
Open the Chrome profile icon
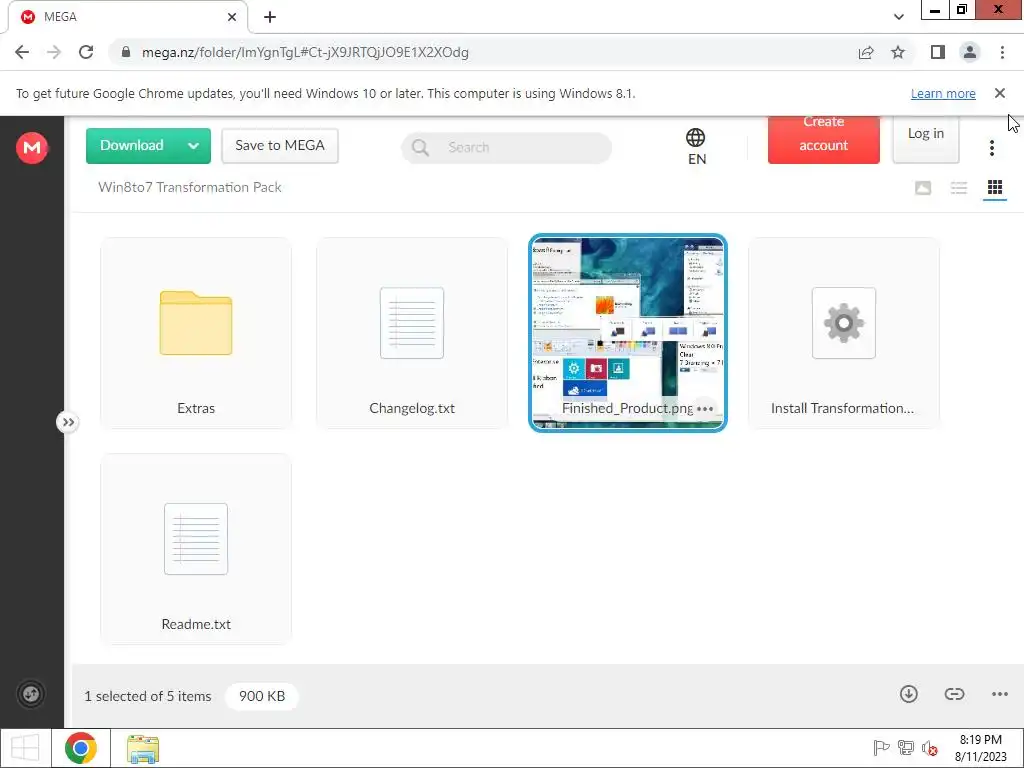[x=970, y=52]
